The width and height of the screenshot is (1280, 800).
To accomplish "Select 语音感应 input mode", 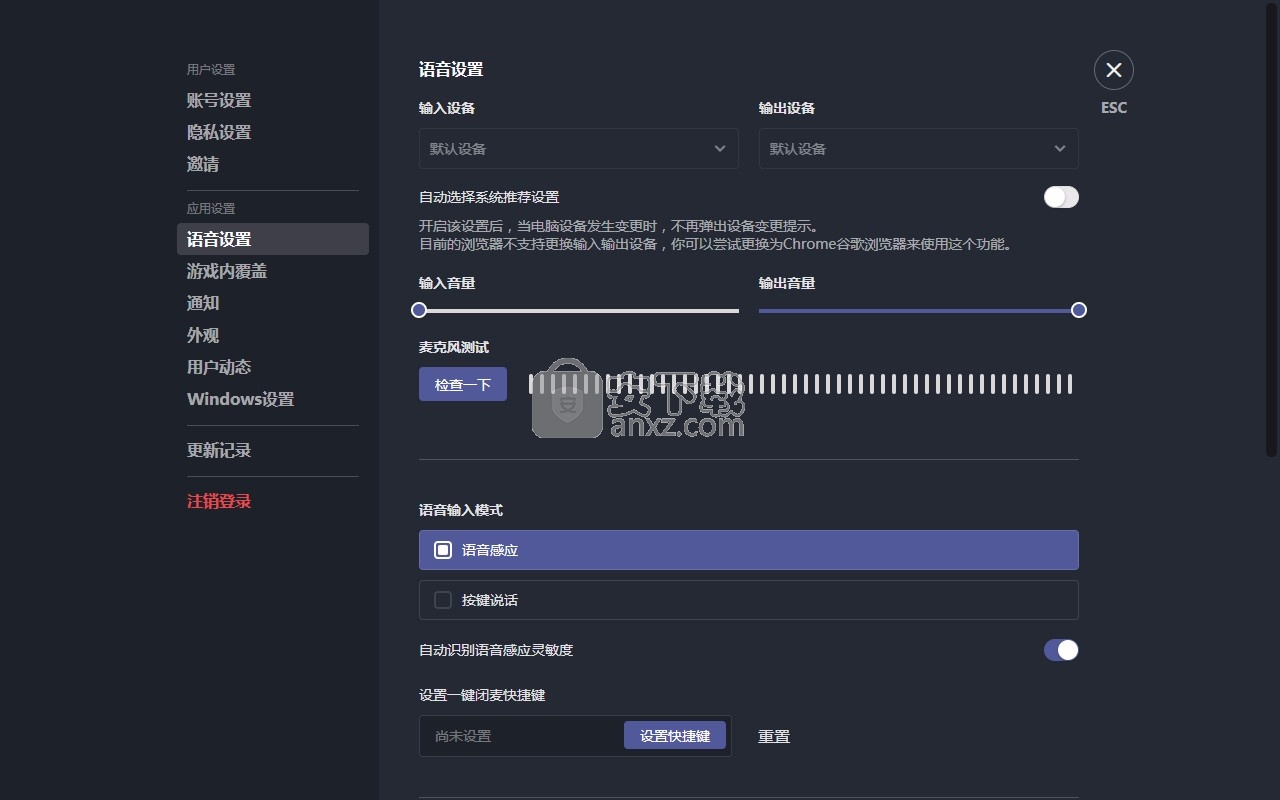I will point(749,550).
